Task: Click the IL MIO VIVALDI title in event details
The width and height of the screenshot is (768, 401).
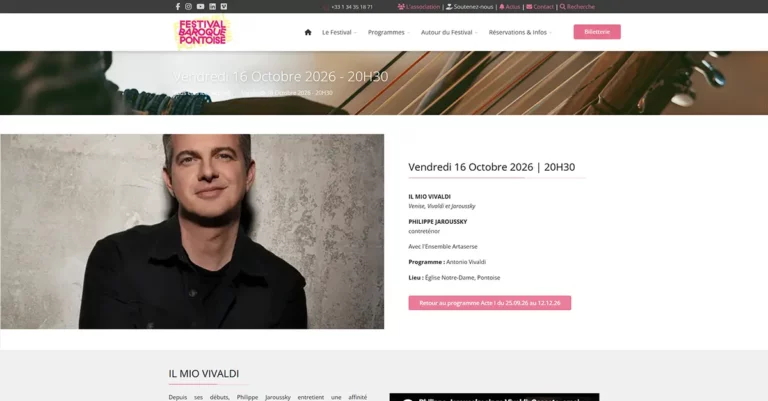Action: [x=430, y=196]
